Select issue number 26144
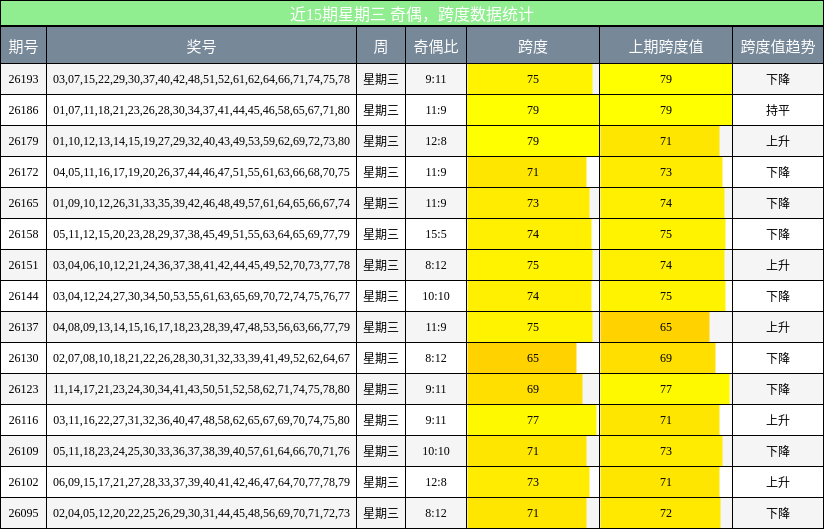Viewport: 824px width, 529px height. 24,296
